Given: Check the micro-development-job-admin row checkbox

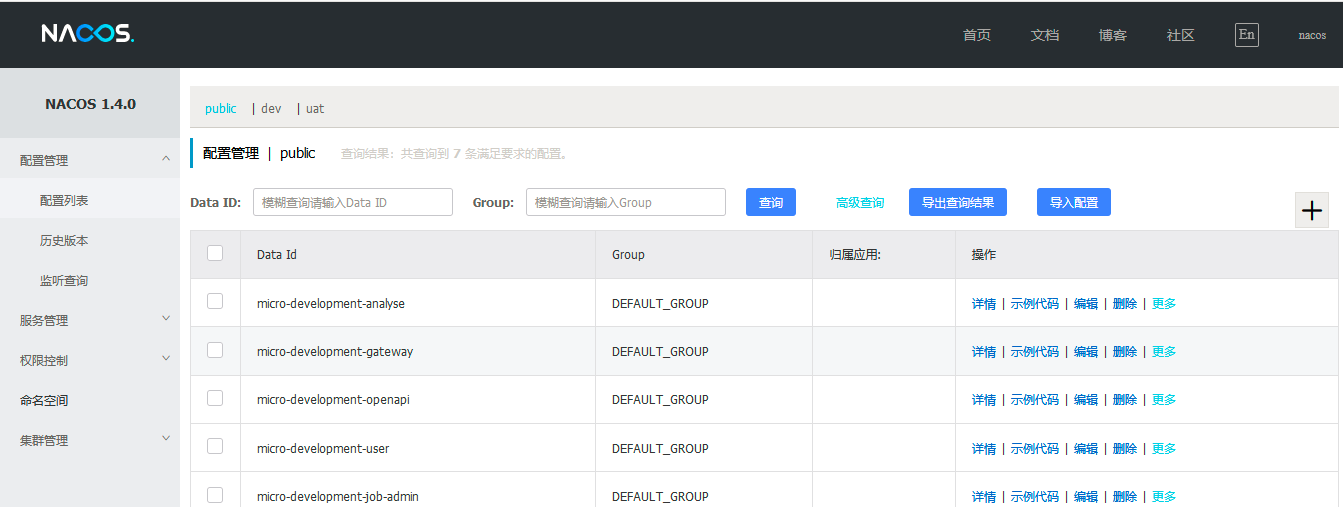Looking at the screenshot, I should (x=215, y=494).
